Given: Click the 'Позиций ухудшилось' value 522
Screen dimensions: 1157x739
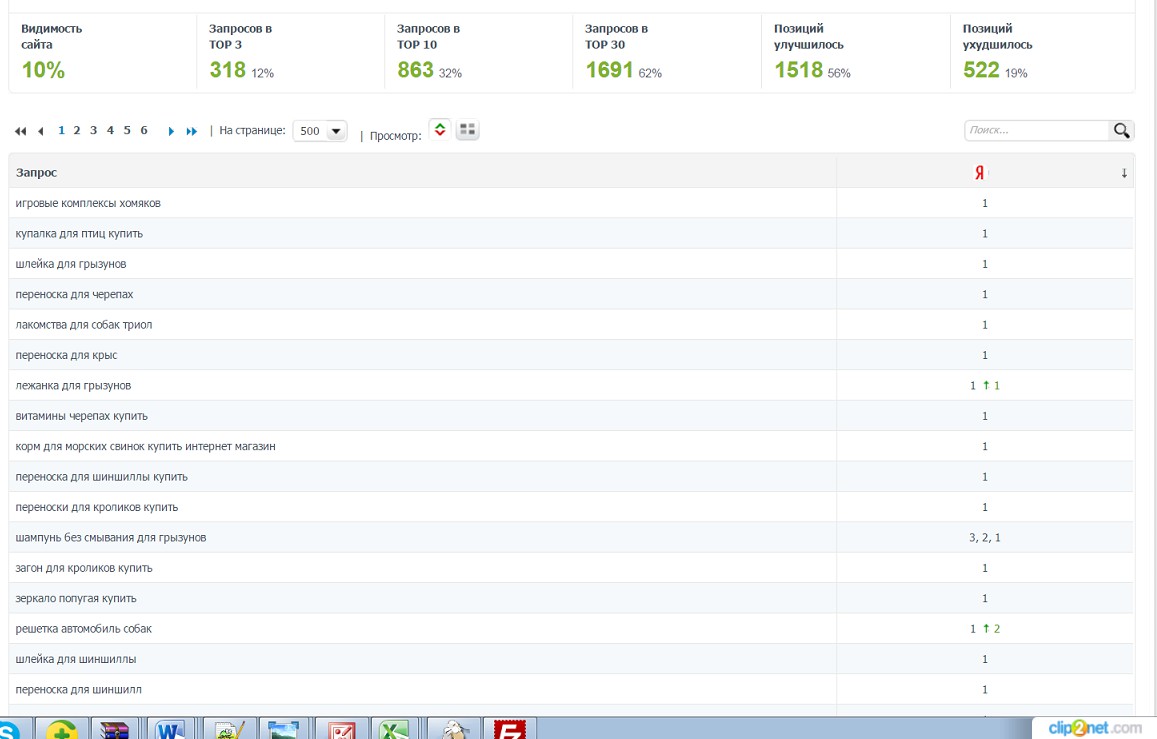Looking at the screenshot, I should (x=981, y=70).
